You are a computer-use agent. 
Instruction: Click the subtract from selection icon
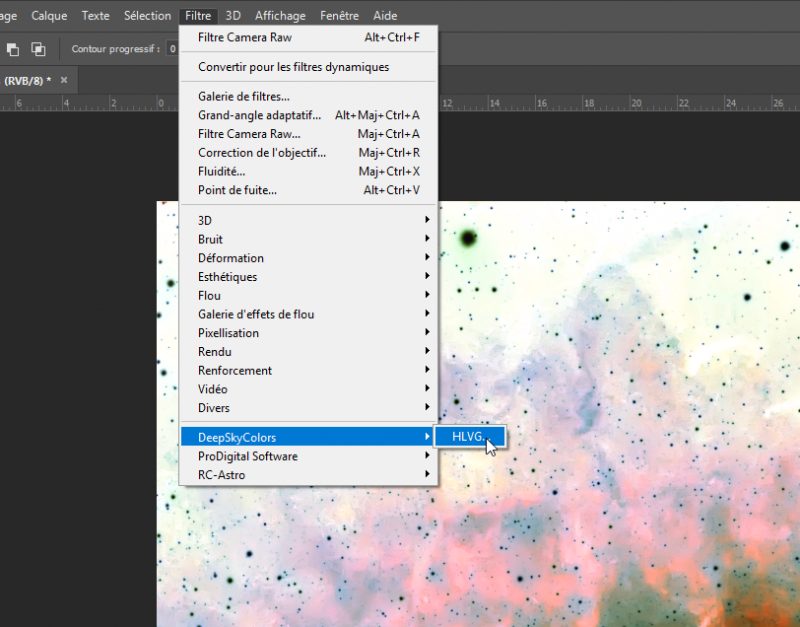click(13, 49)
